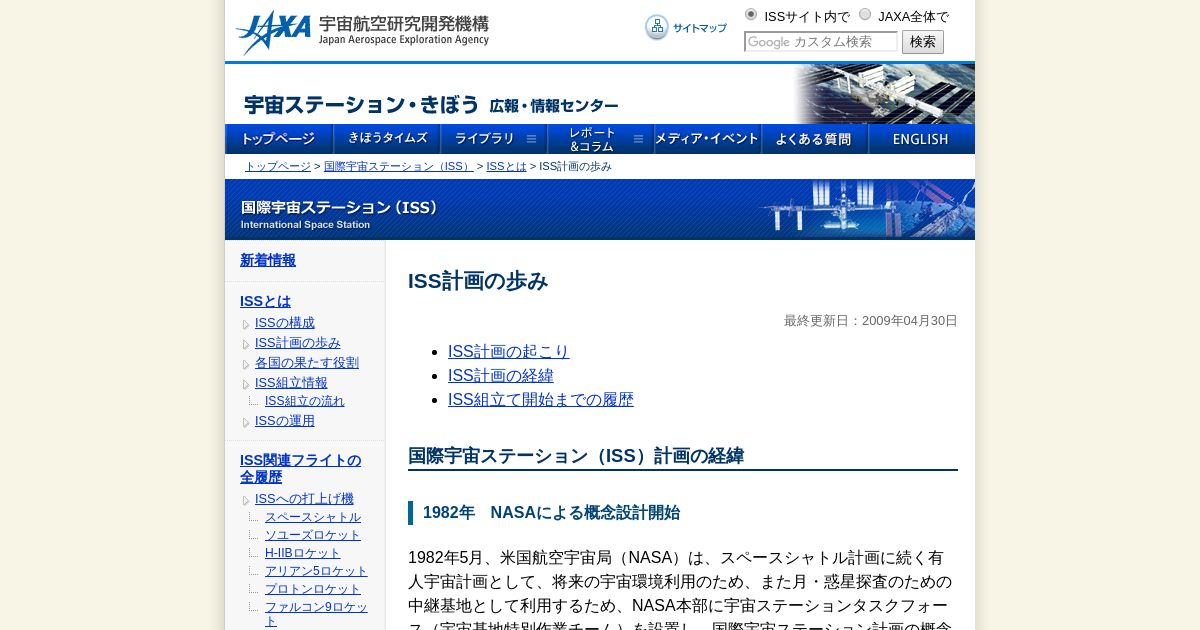This screenshot has width=1200, height=630.
Task: Open ISSの構成 in the sidebar
Action: pos(285,323)
